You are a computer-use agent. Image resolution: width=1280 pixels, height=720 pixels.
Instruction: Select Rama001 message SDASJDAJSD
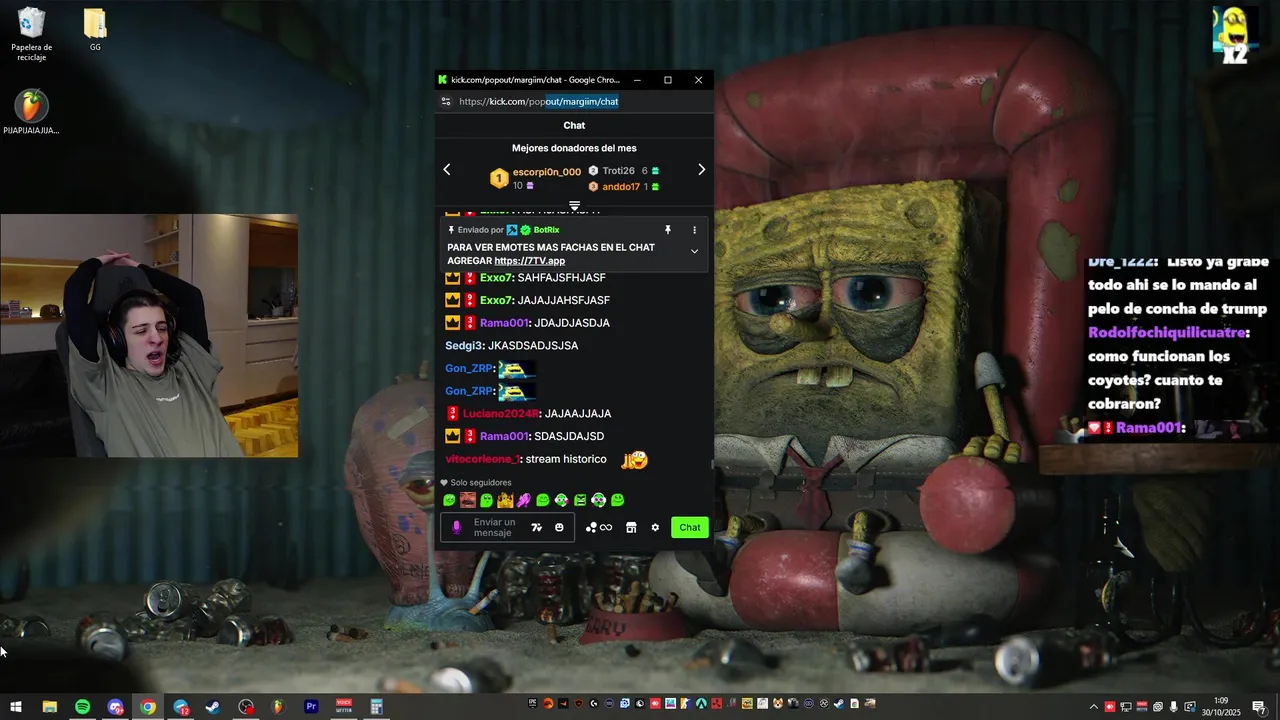(x=569, y=437)
